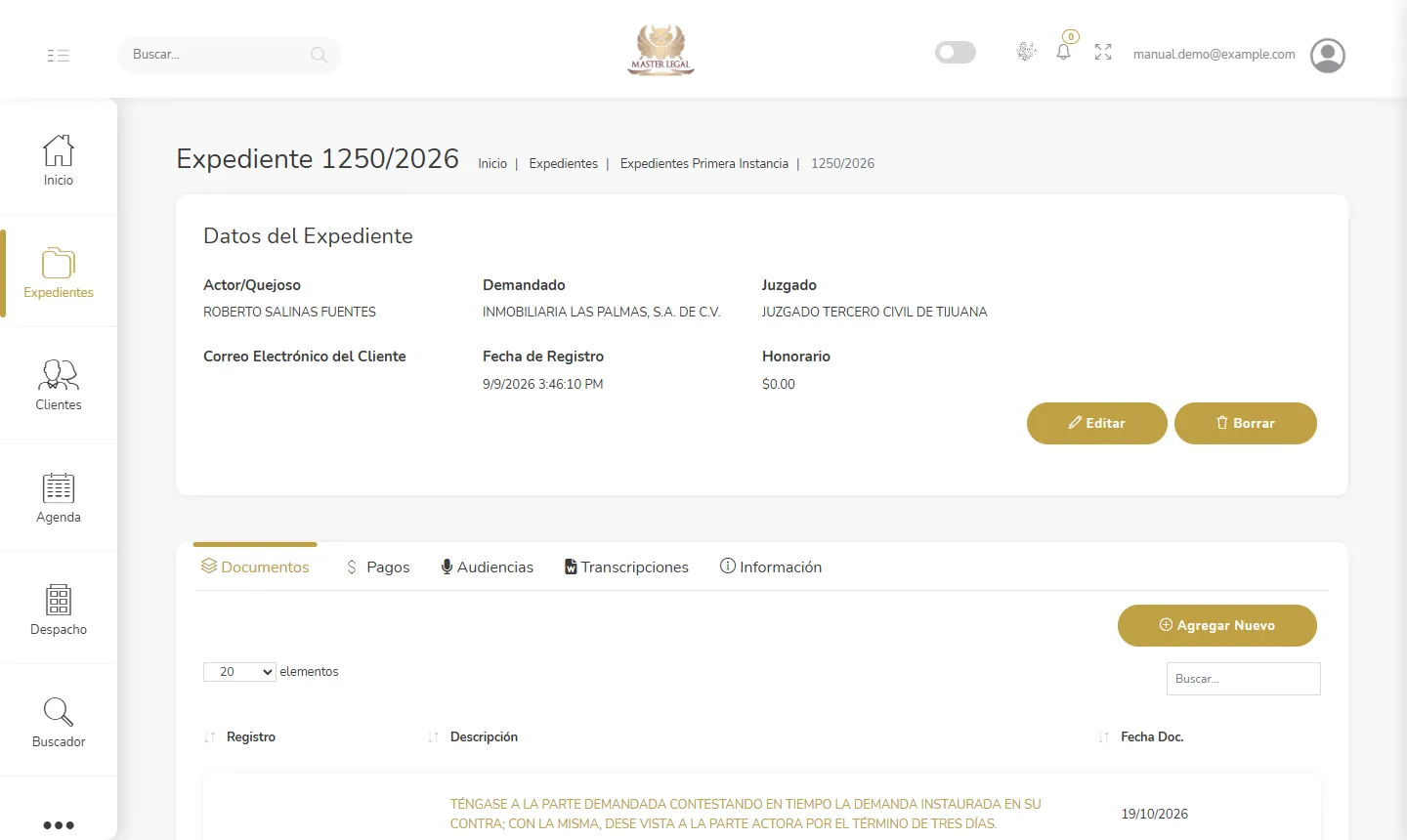
Task: Enter fullscreen mode icon
Action: tap(1103, 52)
